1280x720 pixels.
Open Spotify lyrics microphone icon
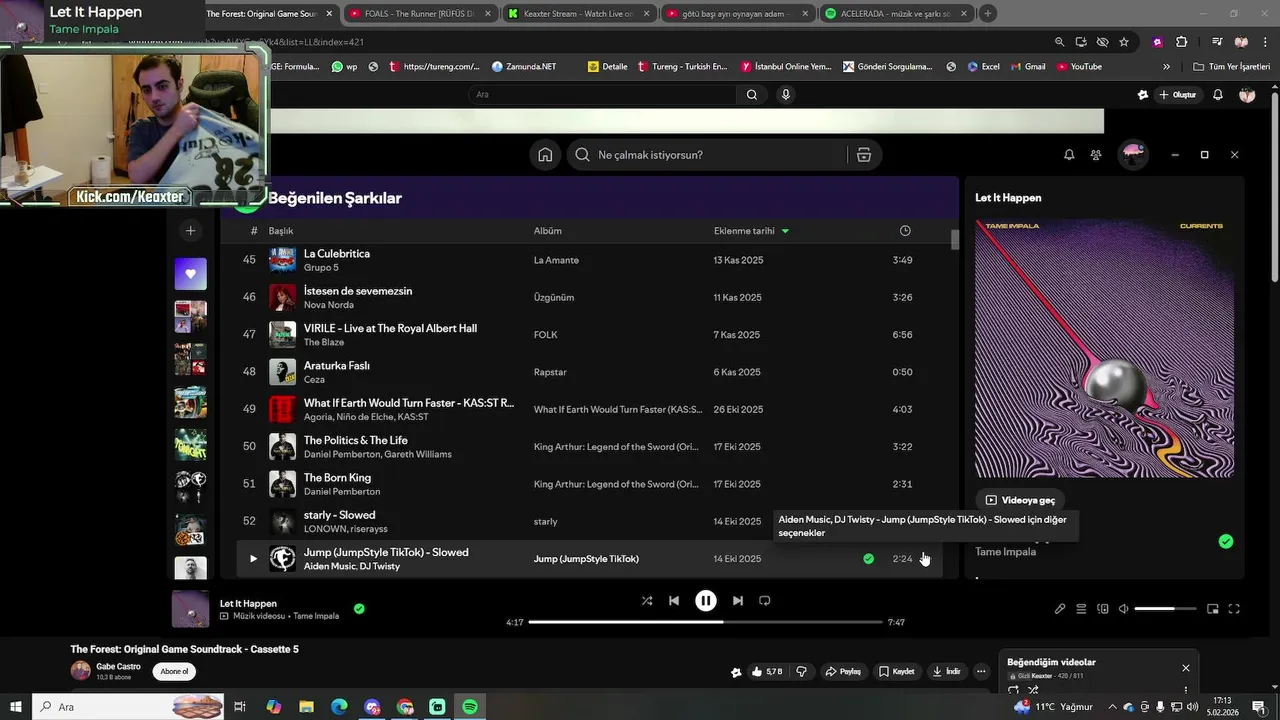tap(1060, 609)
